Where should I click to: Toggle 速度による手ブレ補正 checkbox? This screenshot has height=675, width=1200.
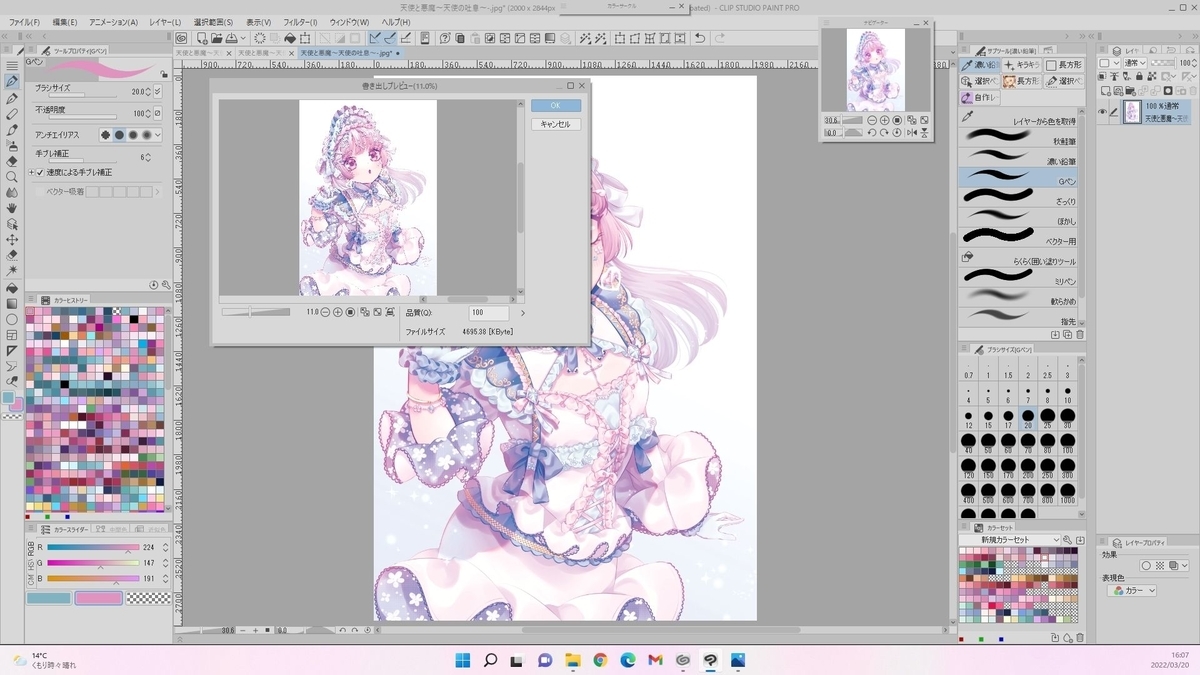point(40,172)
